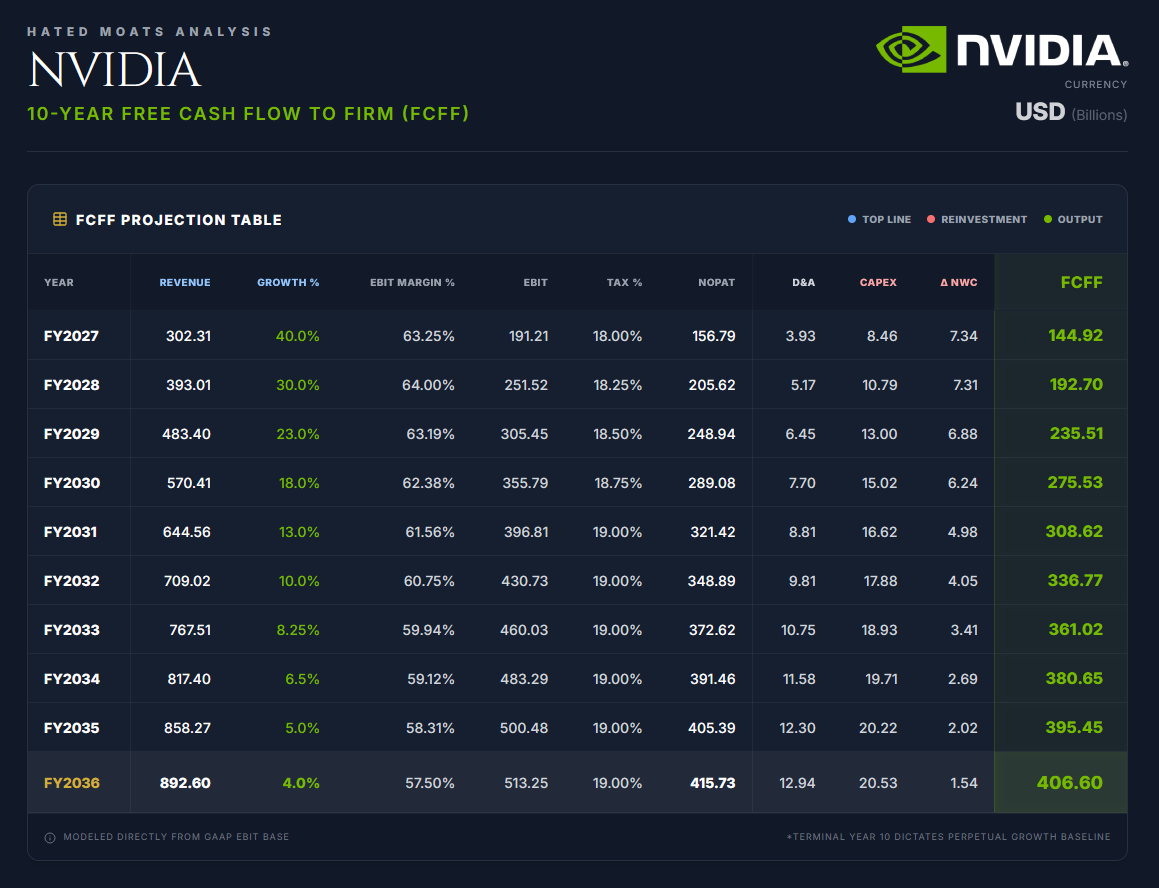Click the FY2032 row label
The width and height of the screenshot is (1159, 888).
[x=72, y=581]
